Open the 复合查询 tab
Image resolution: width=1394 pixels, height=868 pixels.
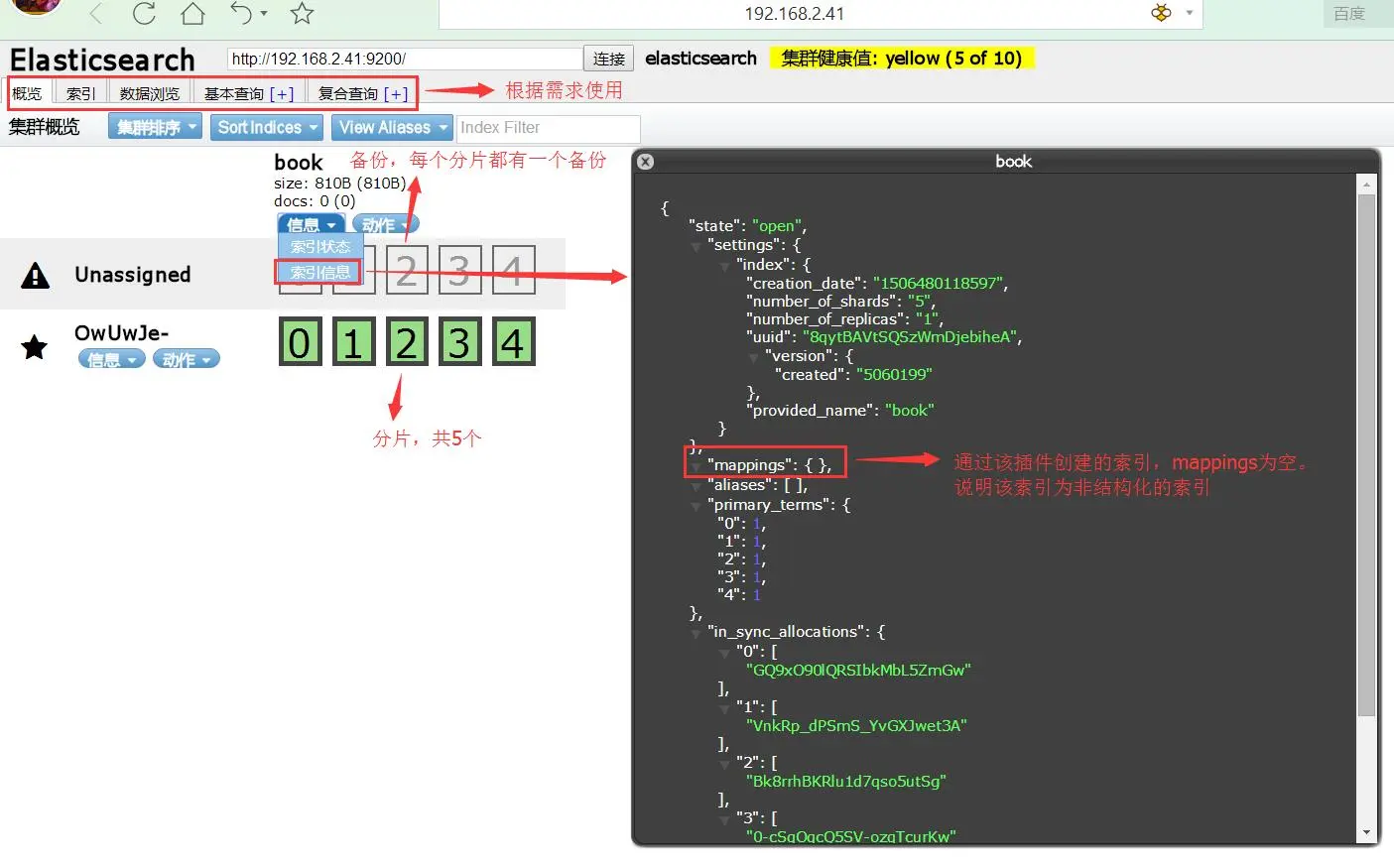[348, 93]
